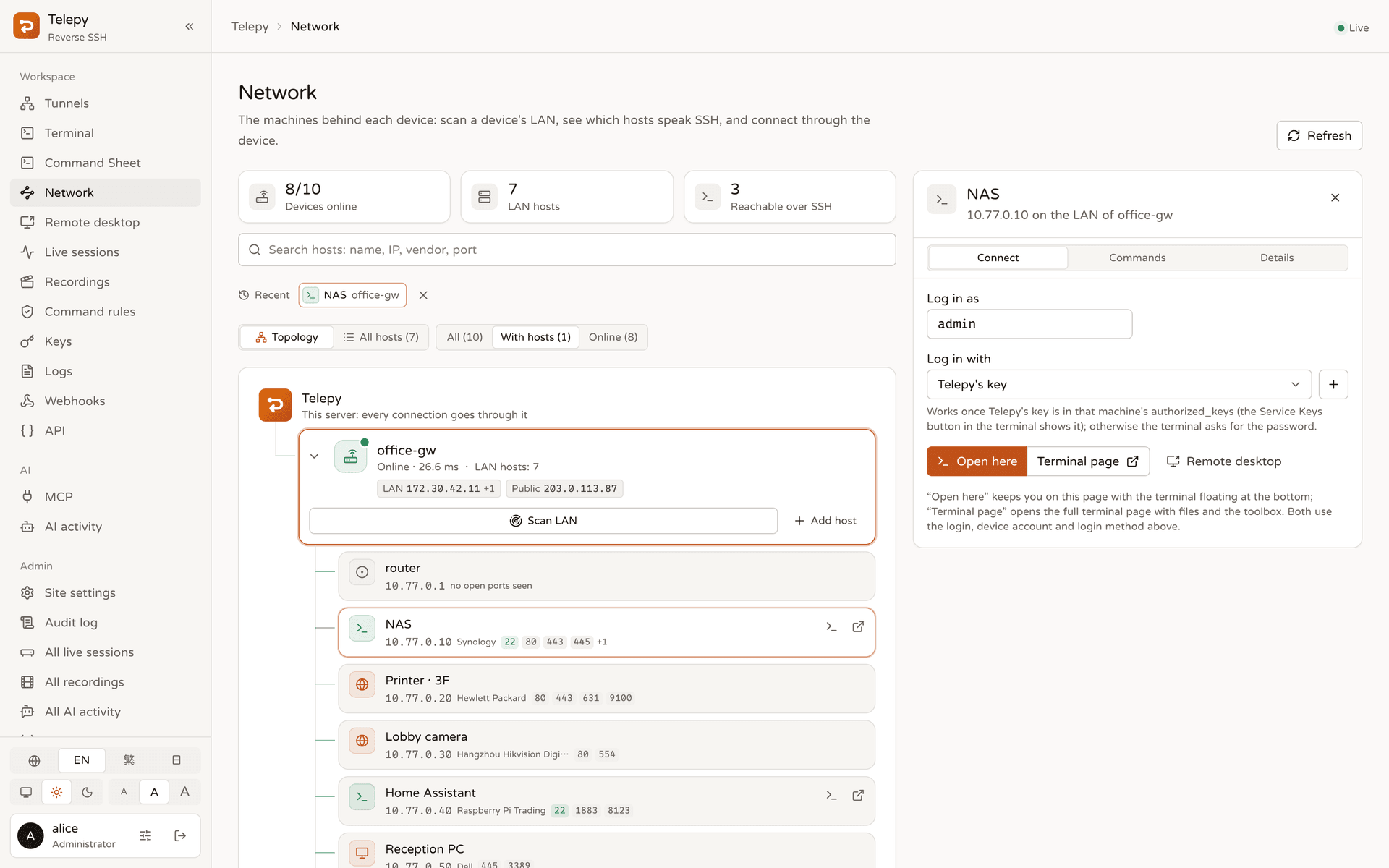The width and height of the screenshot is (1389, 868).
Task: Open Live sessions page
Action: (x=106, y=252)
